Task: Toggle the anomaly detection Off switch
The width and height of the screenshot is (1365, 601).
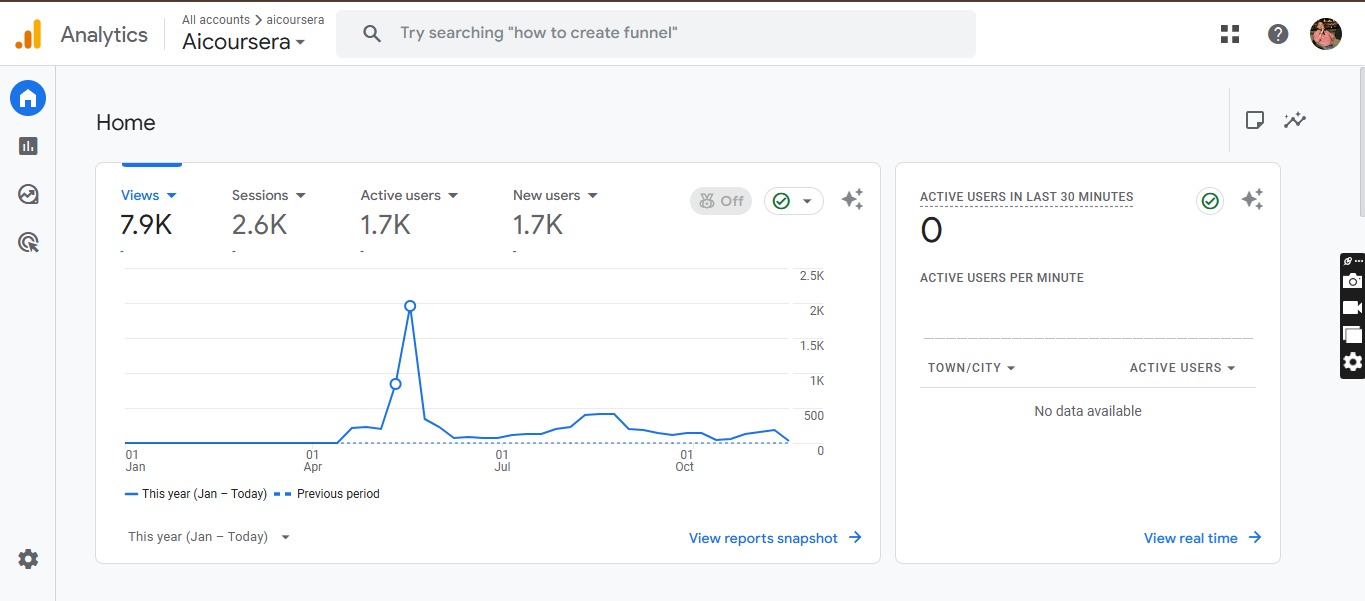Action: (x=721, y=201)
